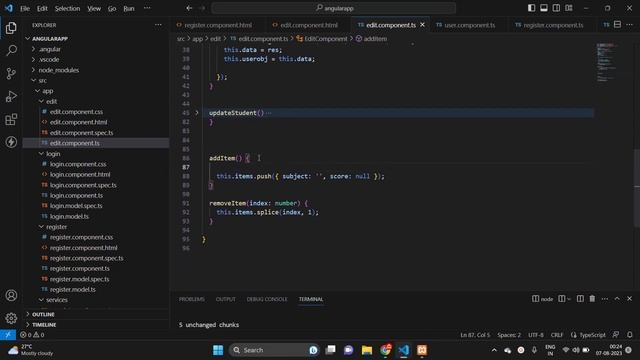Open the Selection menu
Screen dimensions: 640x360
click(x=67, y=8)
